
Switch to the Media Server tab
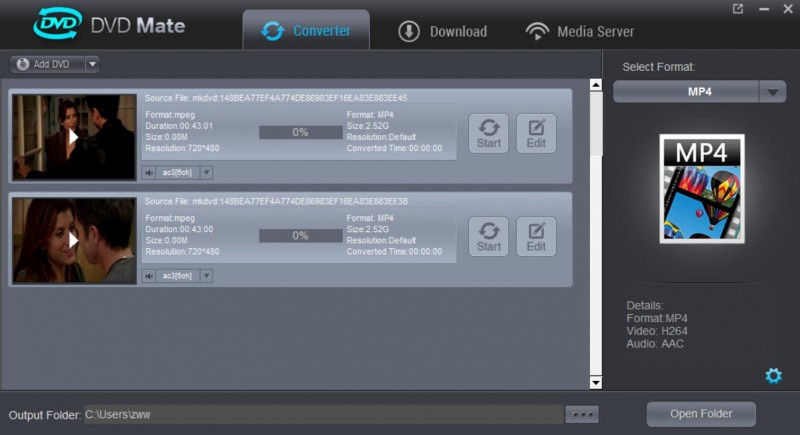pyautogui.click(x=580, y=31)
